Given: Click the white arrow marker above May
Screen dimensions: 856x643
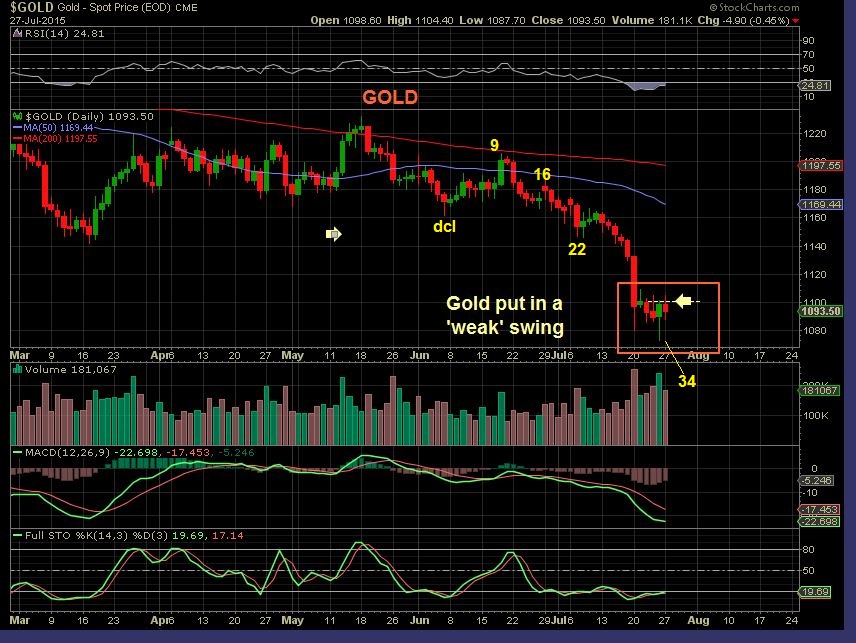Looking at the screenshot, I should 333,234.
